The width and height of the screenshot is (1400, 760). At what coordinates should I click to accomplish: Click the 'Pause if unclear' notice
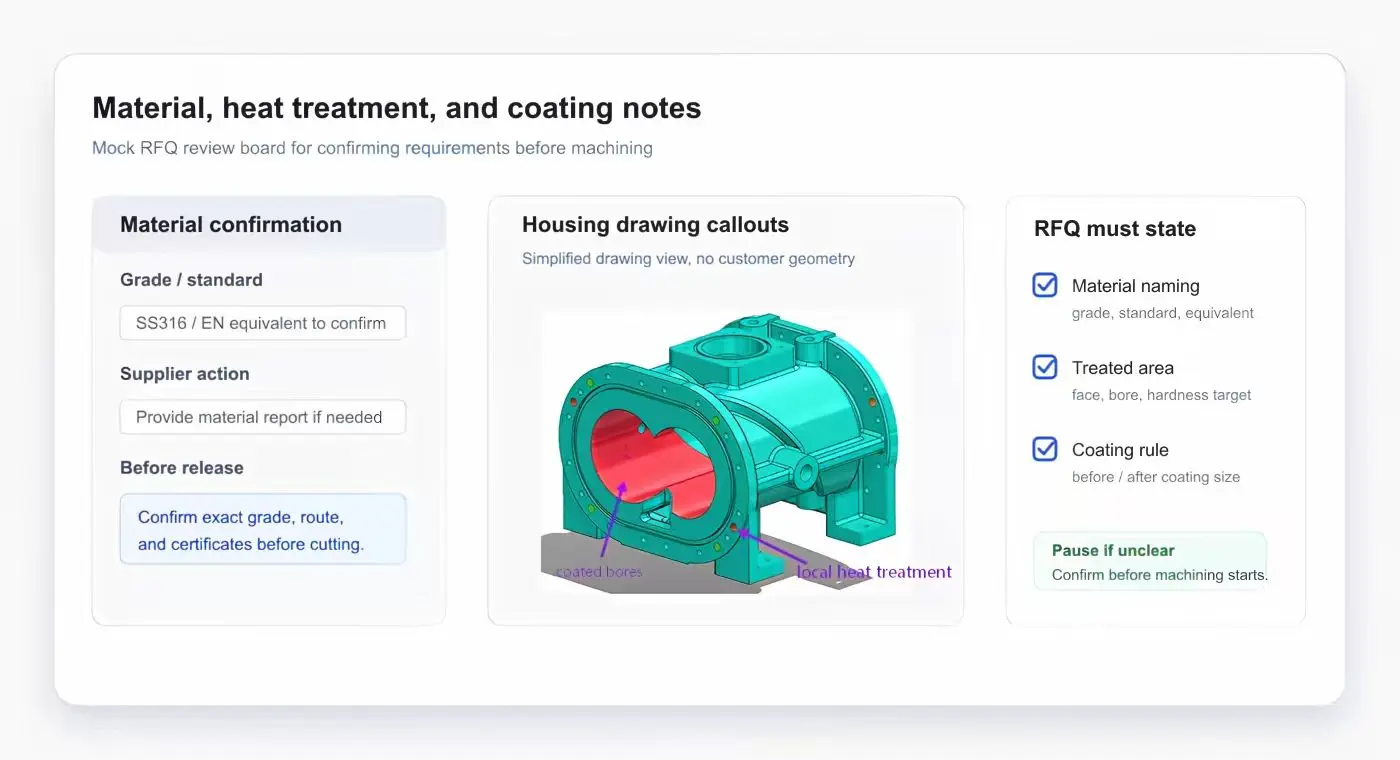coord(1150,562)
